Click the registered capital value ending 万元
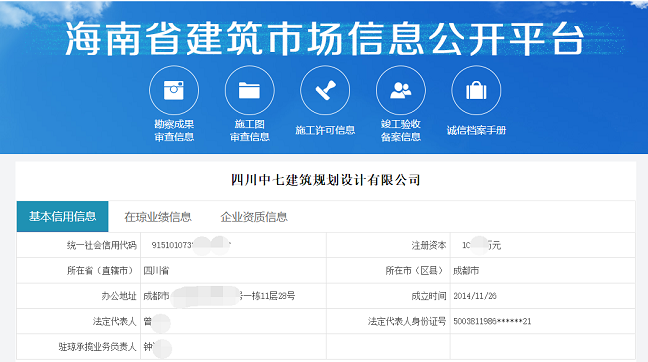 481,245
